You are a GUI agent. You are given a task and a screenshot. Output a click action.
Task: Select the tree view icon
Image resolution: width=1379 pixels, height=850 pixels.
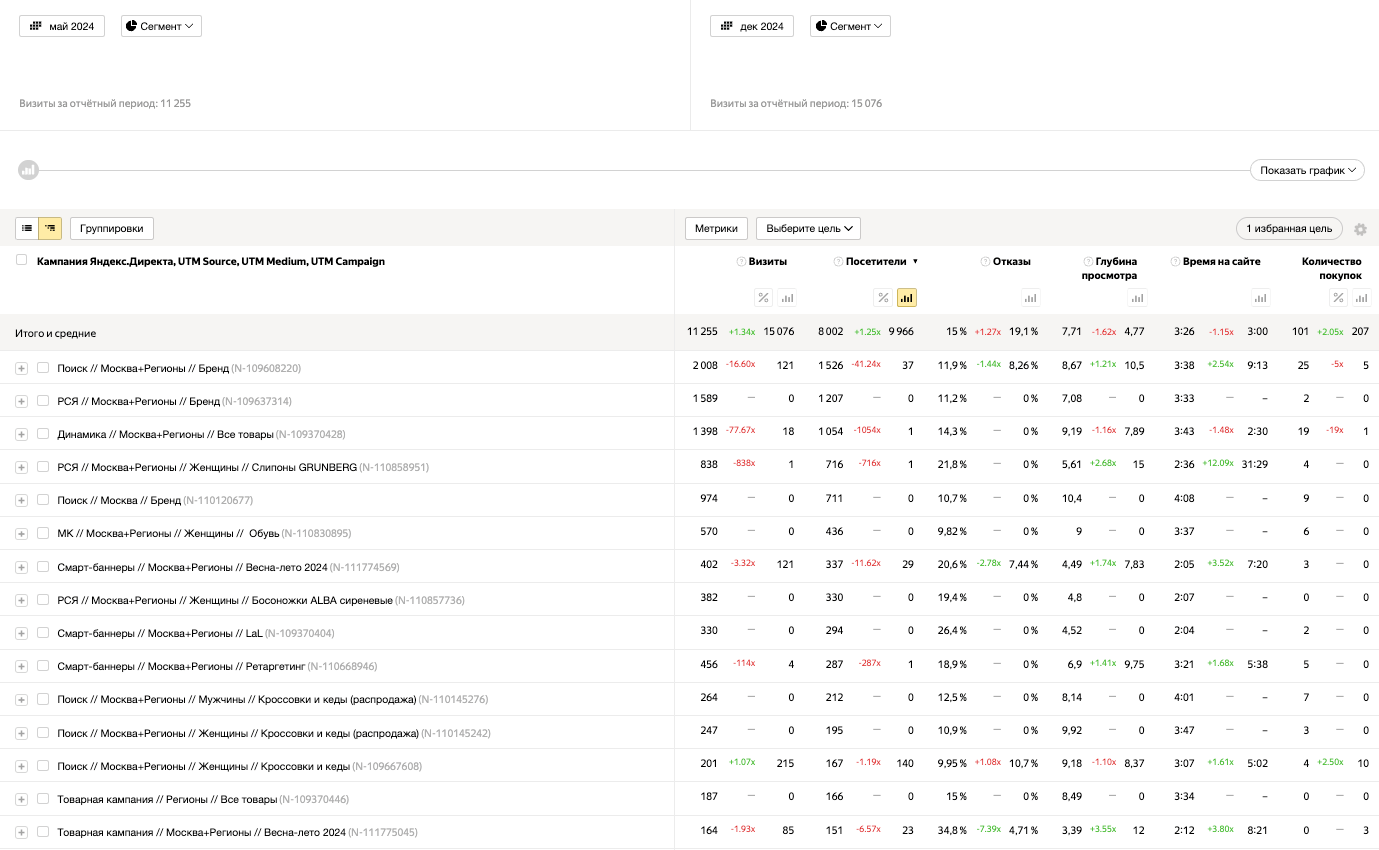[50, 228]
